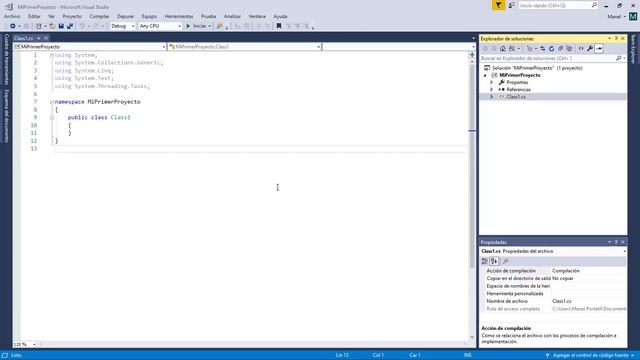Open the Depurar menu
The height and width of the screenshot is (360, 640).
click(125, 16)
